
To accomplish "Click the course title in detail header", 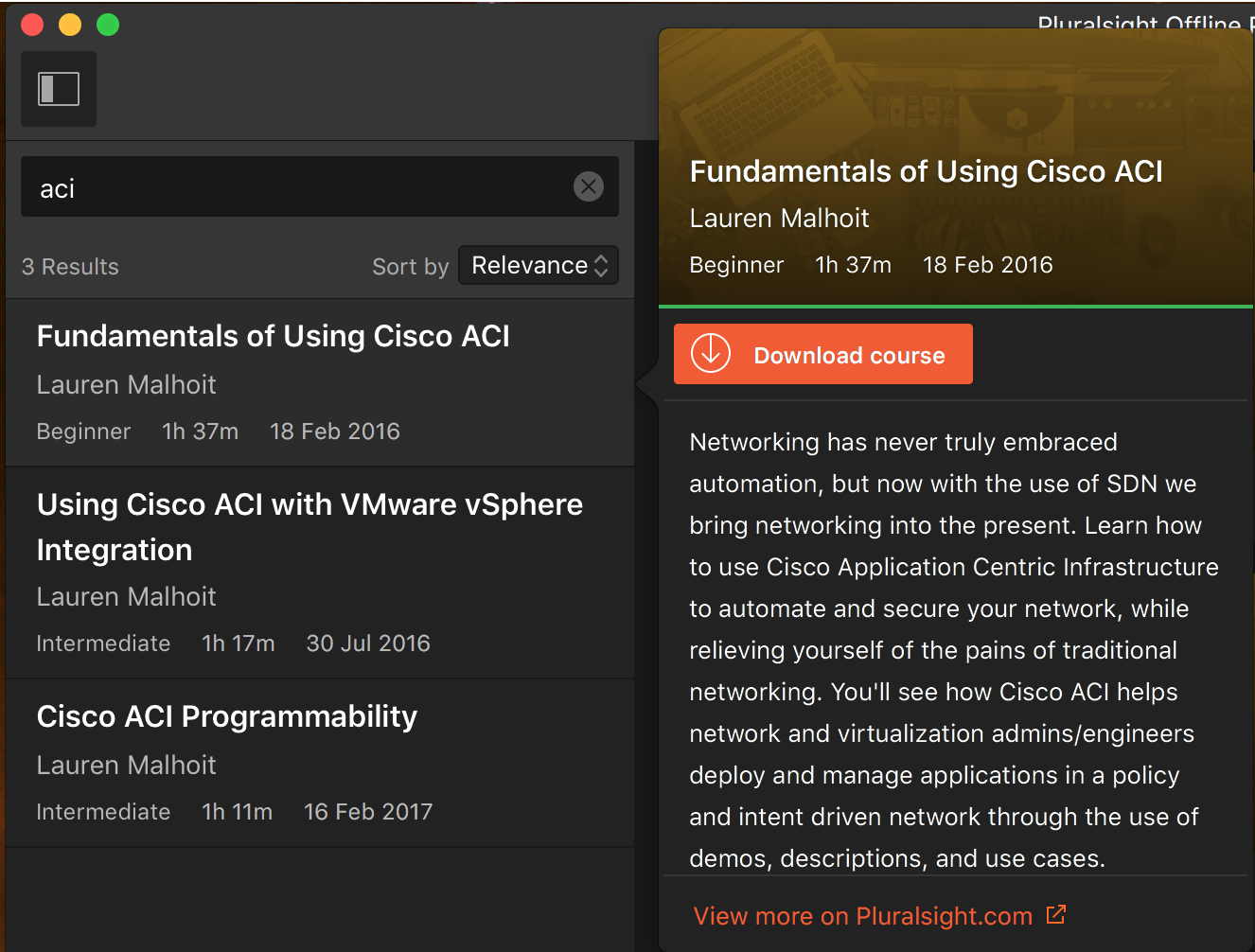I will coord(926,171).
